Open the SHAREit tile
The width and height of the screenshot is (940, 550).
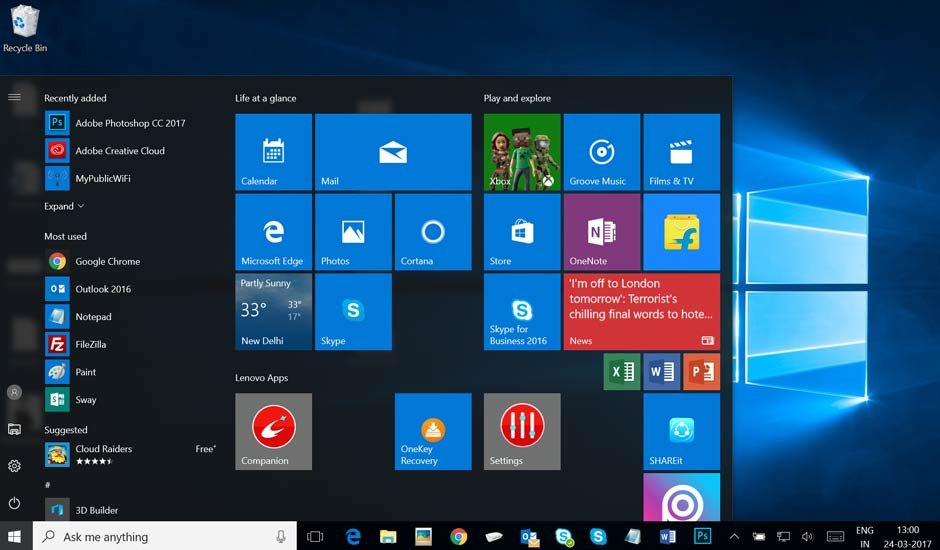[x=682, y=431]
